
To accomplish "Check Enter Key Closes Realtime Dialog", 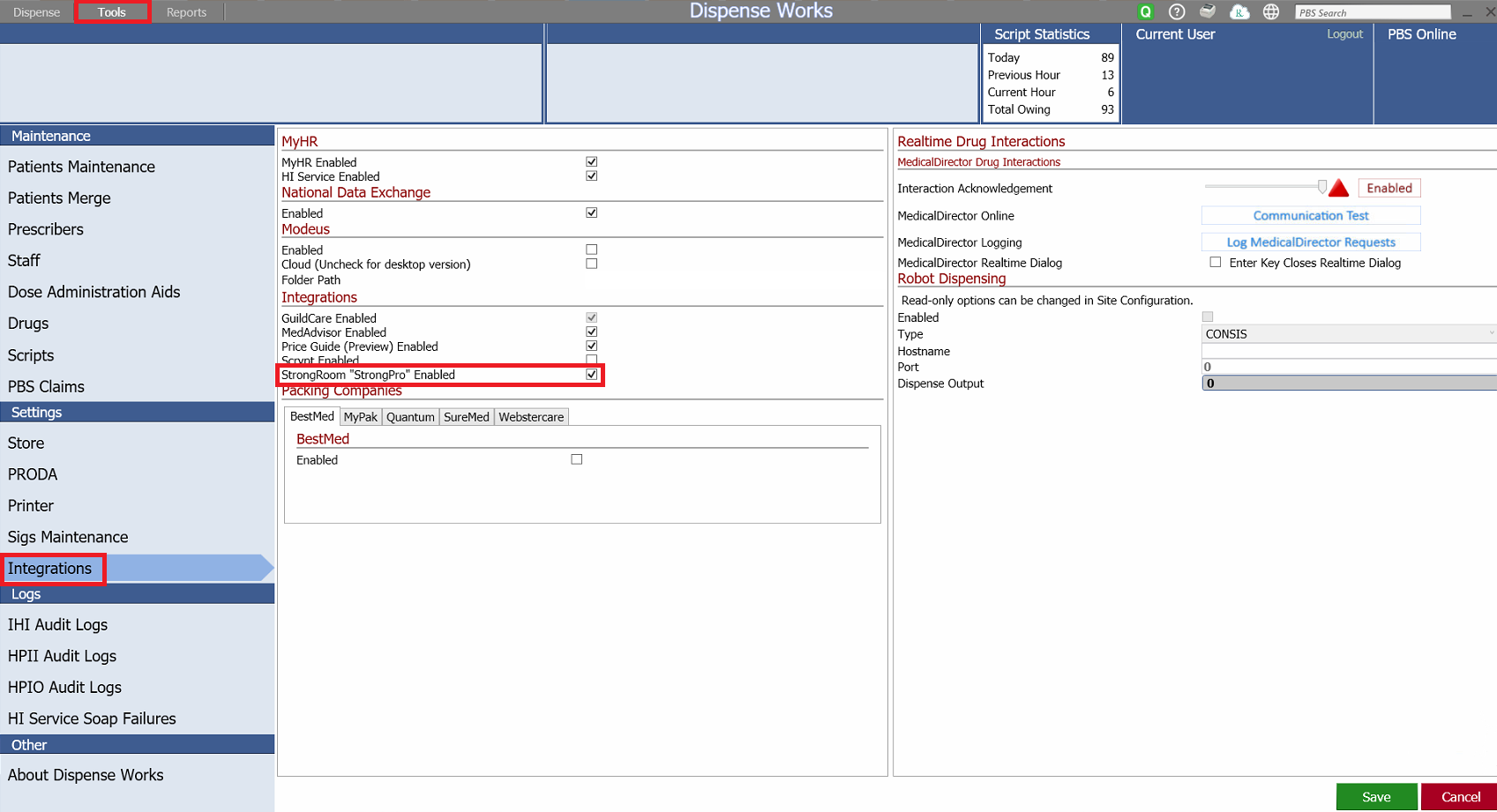I will coord(1216,262).
